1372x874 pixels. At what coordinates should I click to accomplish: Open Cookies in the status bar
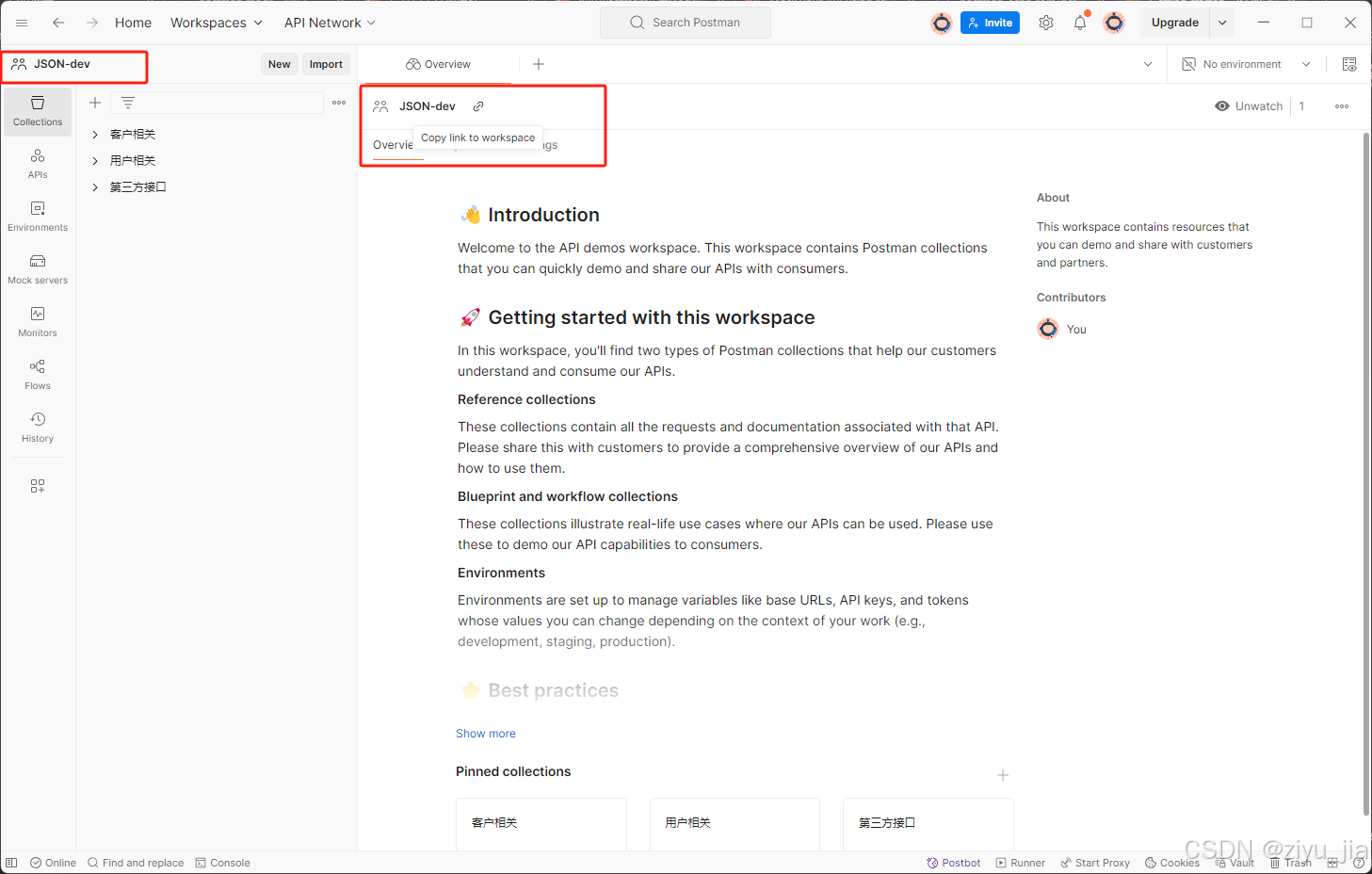pyautogui.click(x=1172, y=863)
